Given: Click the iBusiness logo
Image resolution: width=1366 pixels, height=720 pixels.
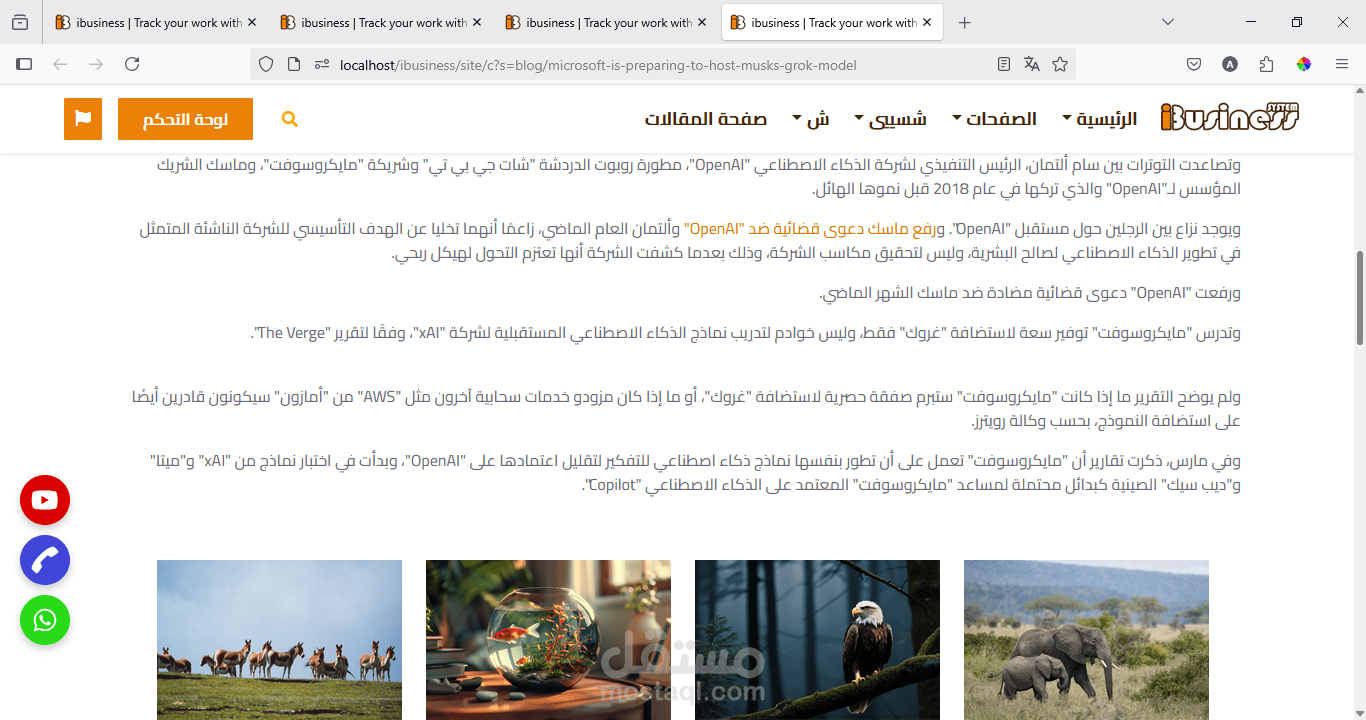Looking at the screenshot, I should click(x=1230, y=118).
